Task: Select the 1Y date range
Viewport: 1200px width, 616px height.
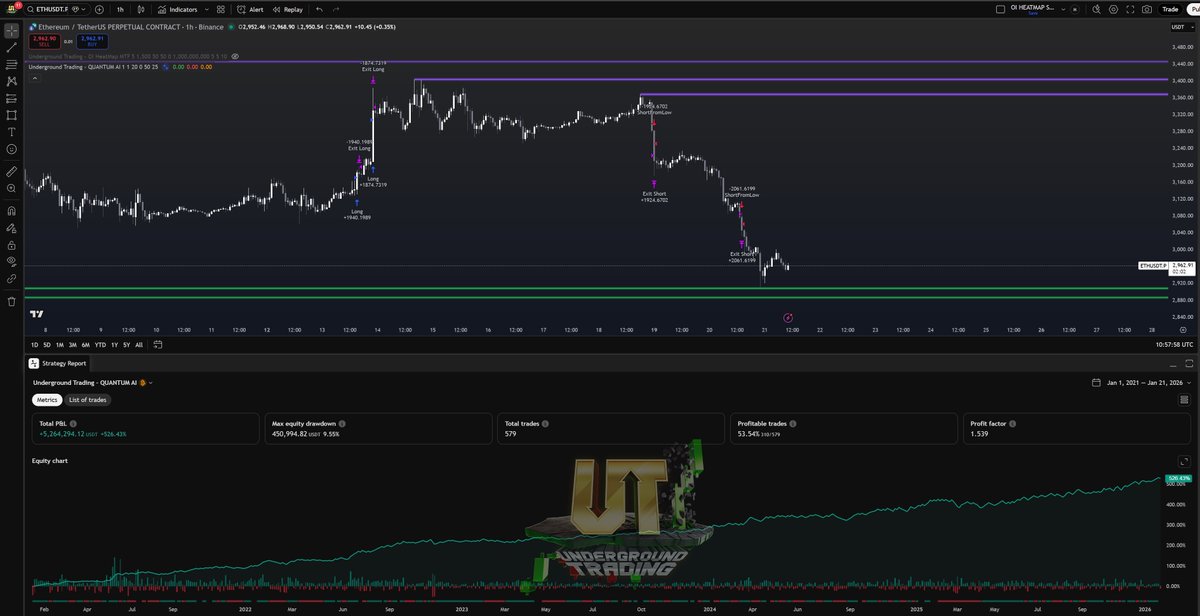Action: pos(113,344)
